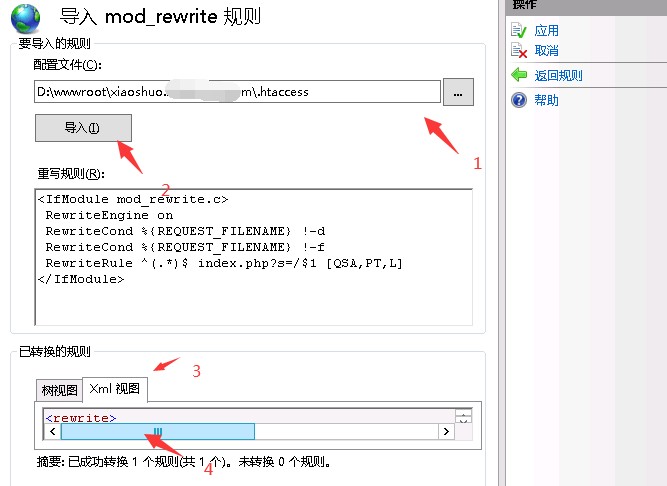Click the green arrow Back to Rules icon
Viewport: 667px width, 486px height.
point(518,75)
